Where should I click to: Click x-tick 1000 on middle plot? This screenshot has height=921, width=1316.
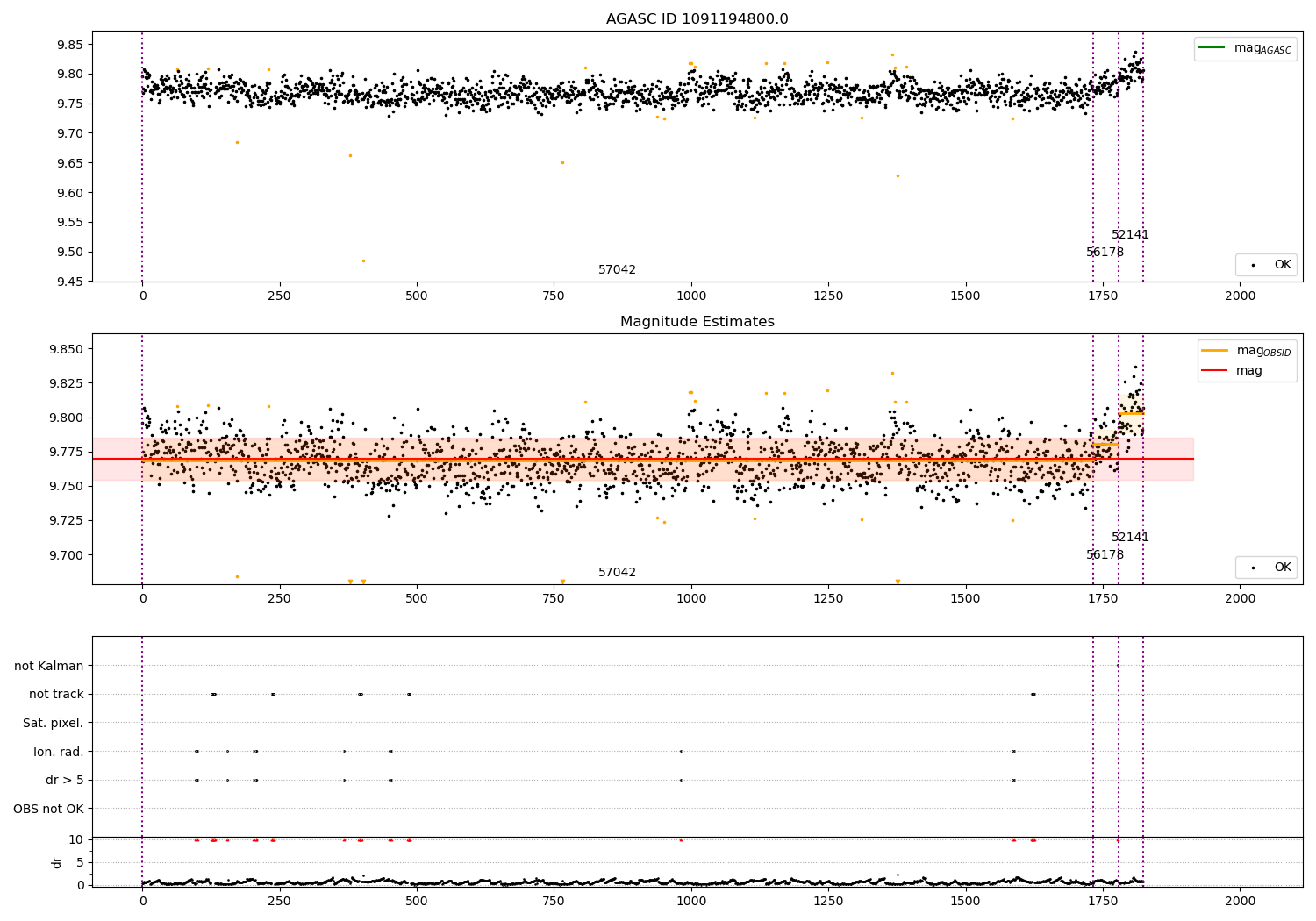point(691,599)
